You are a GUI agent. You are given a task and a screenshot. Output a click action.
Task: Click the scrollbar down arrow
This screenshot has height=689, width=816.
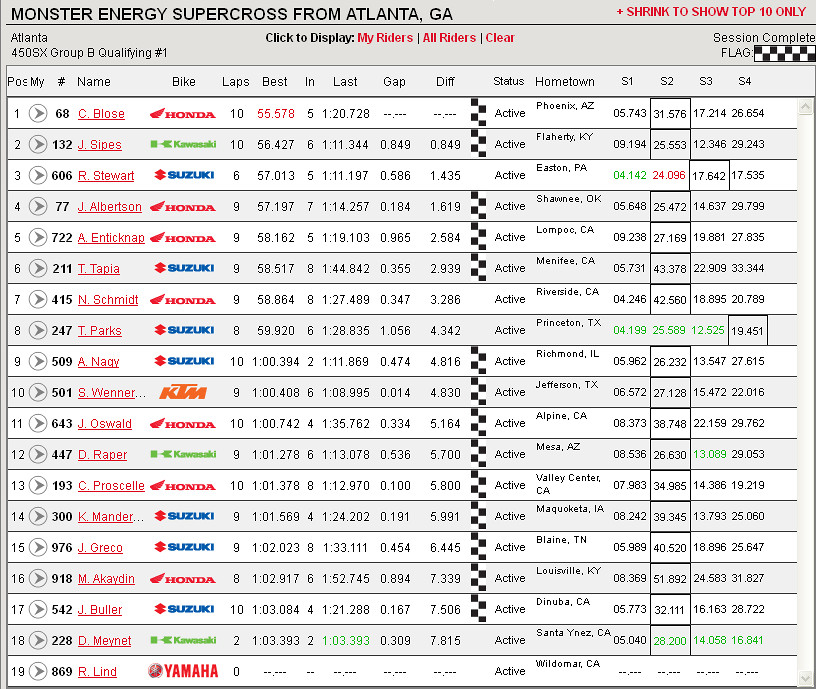pos(805,678)
